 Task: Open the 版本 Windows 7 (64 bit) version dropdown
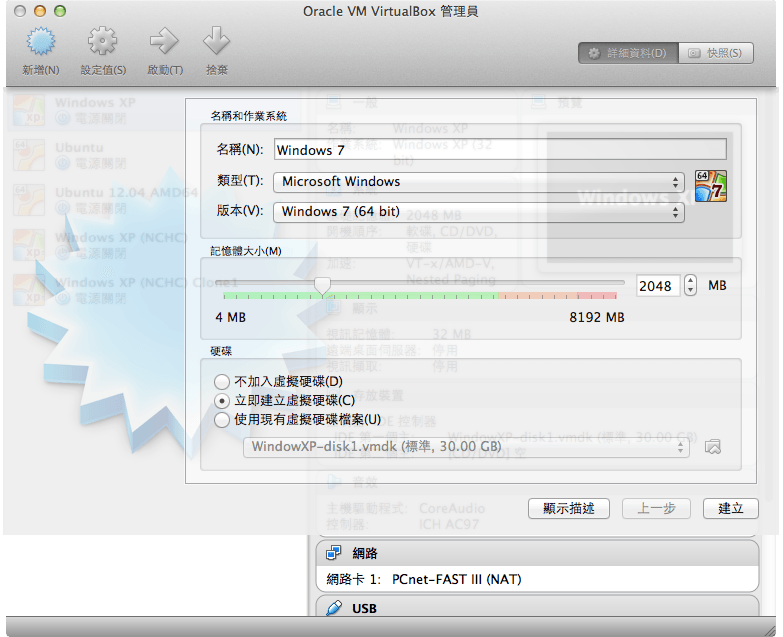click(x=478, y=212)
